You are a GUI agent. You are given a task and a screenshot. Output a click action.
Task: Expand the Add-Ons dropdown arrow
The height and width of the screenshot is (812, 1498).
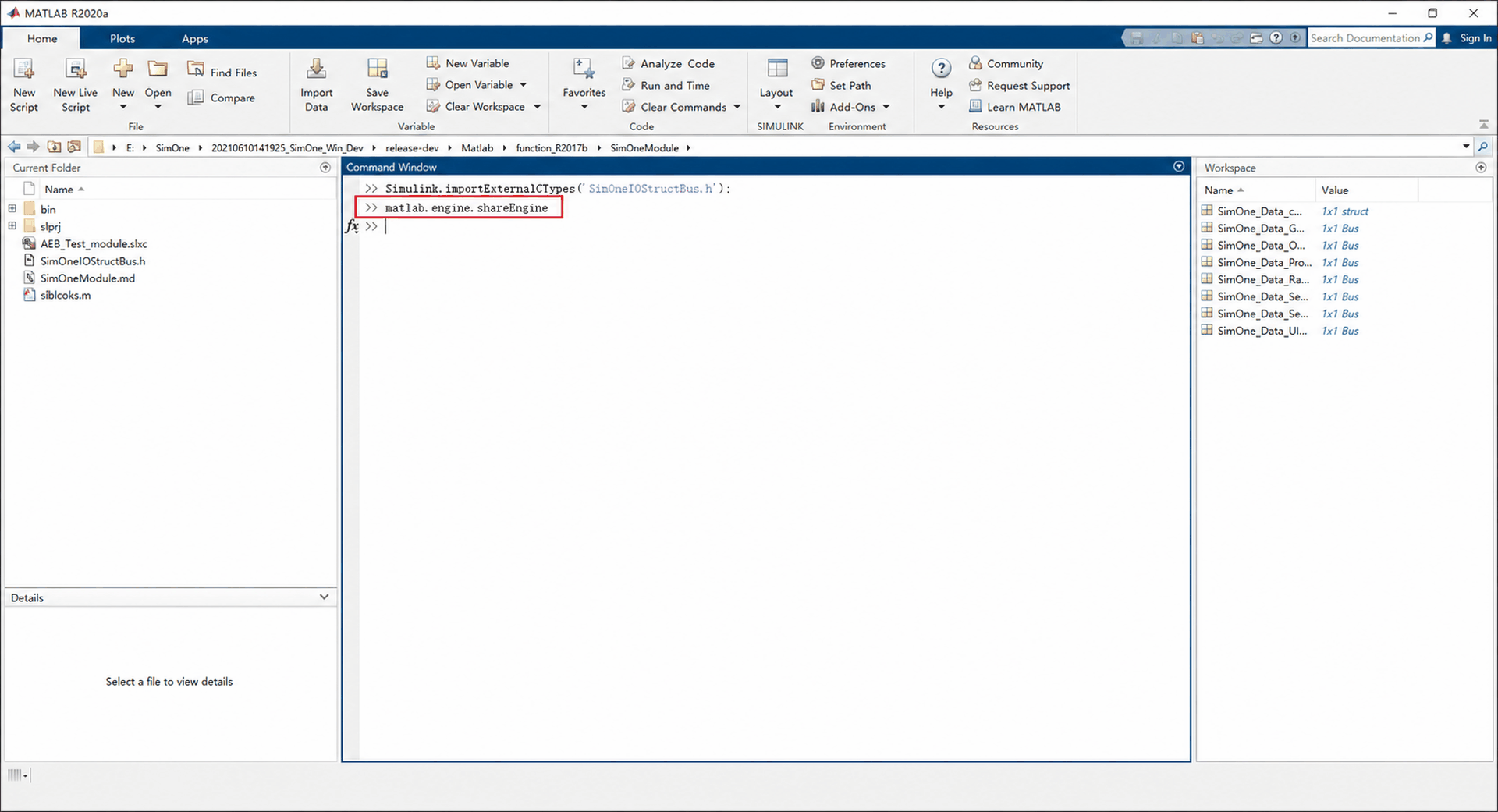click(886, 107)
